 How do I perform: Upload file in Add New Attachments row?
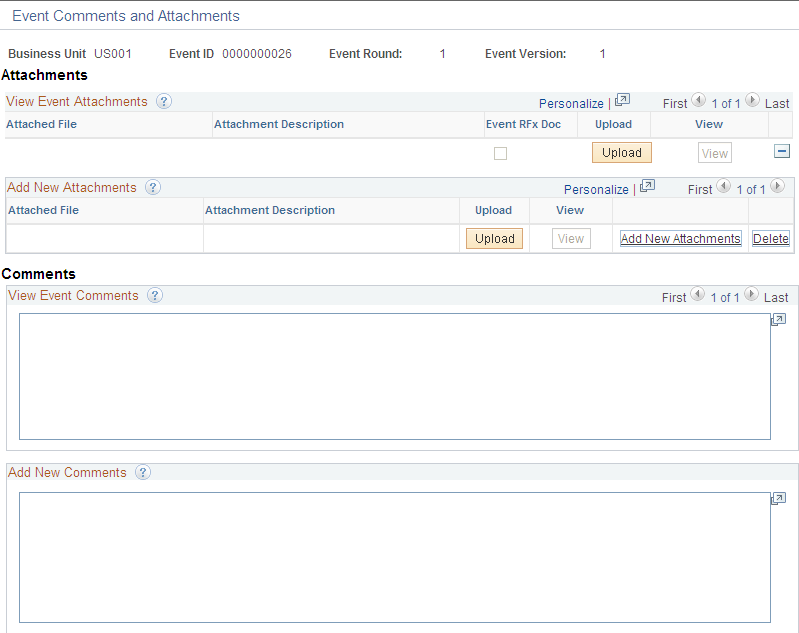coord(494,239)
